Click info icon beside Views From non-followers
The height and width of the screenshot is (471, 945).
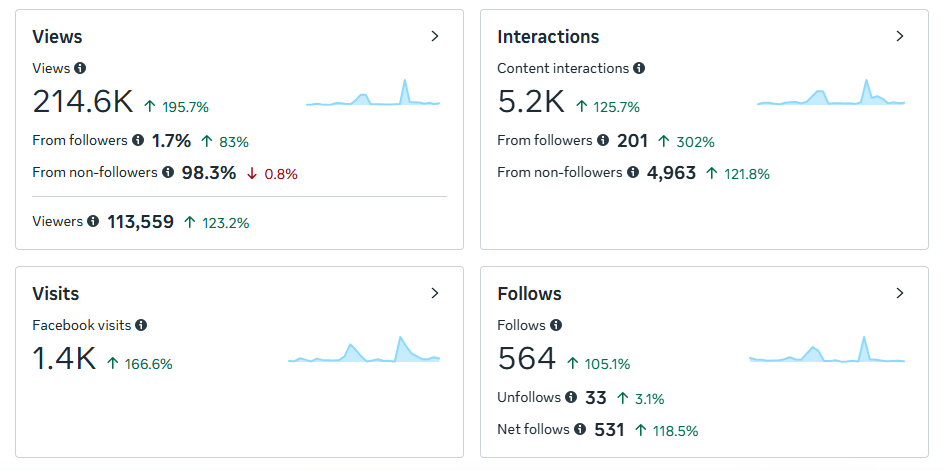point(168,172)
